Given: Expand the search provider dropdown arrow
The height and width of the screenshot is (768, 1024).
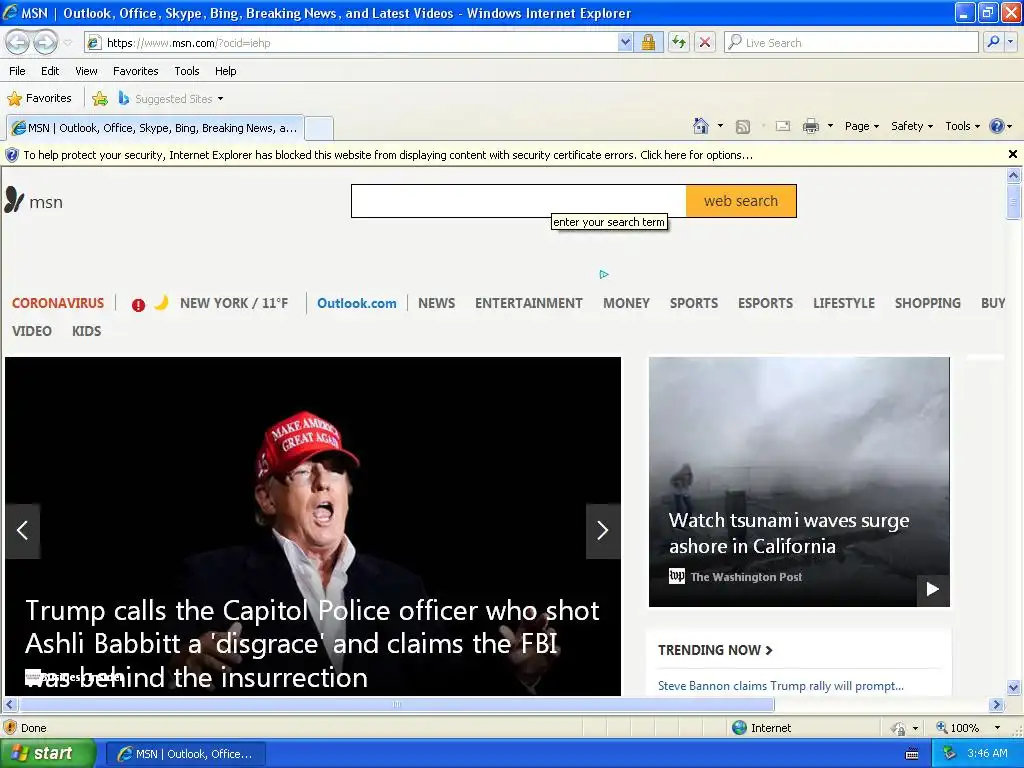Looking at the screenshot, I should 1010,42.
